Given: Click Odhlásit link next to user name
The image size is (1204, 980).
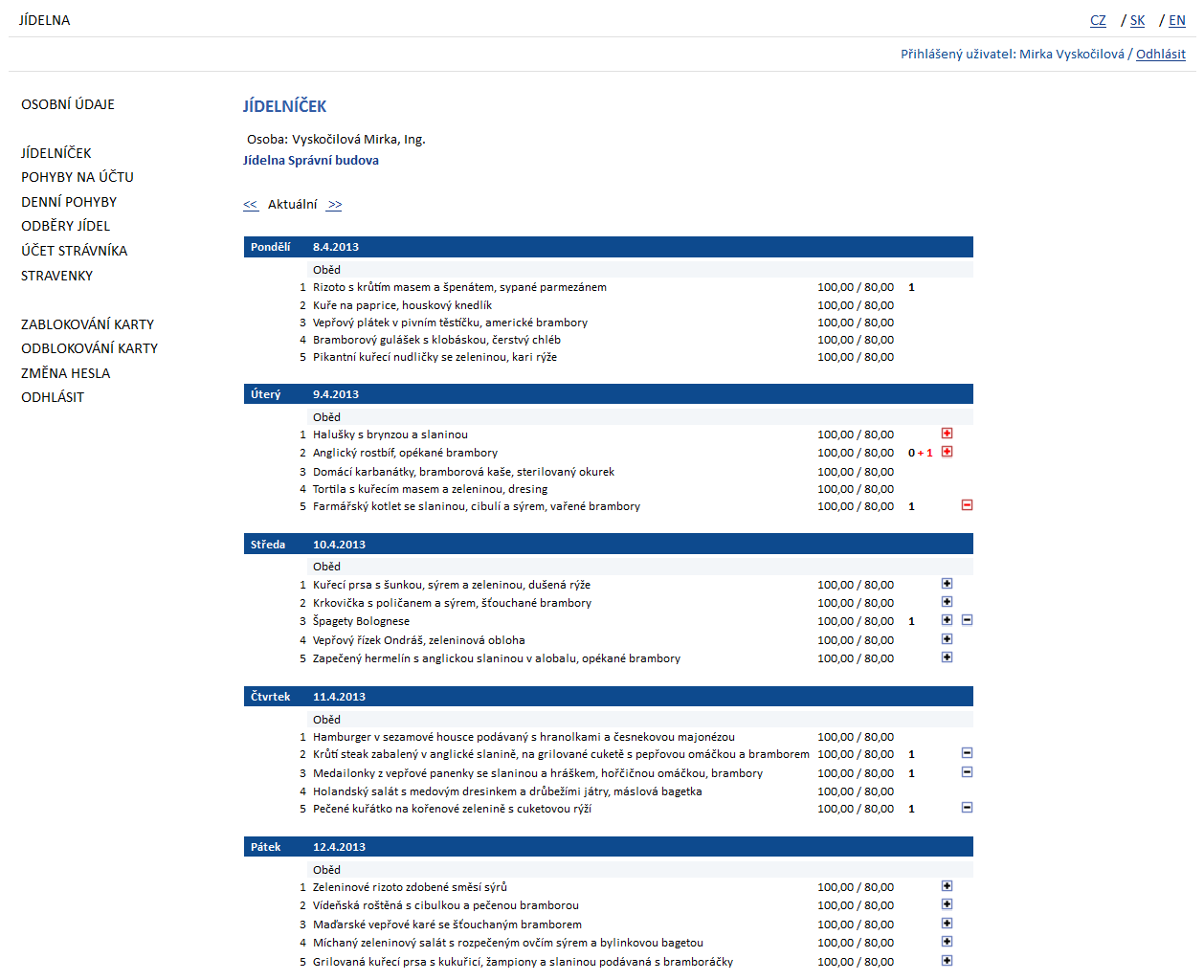Looking at the screenshot, I should (1161, 54).
